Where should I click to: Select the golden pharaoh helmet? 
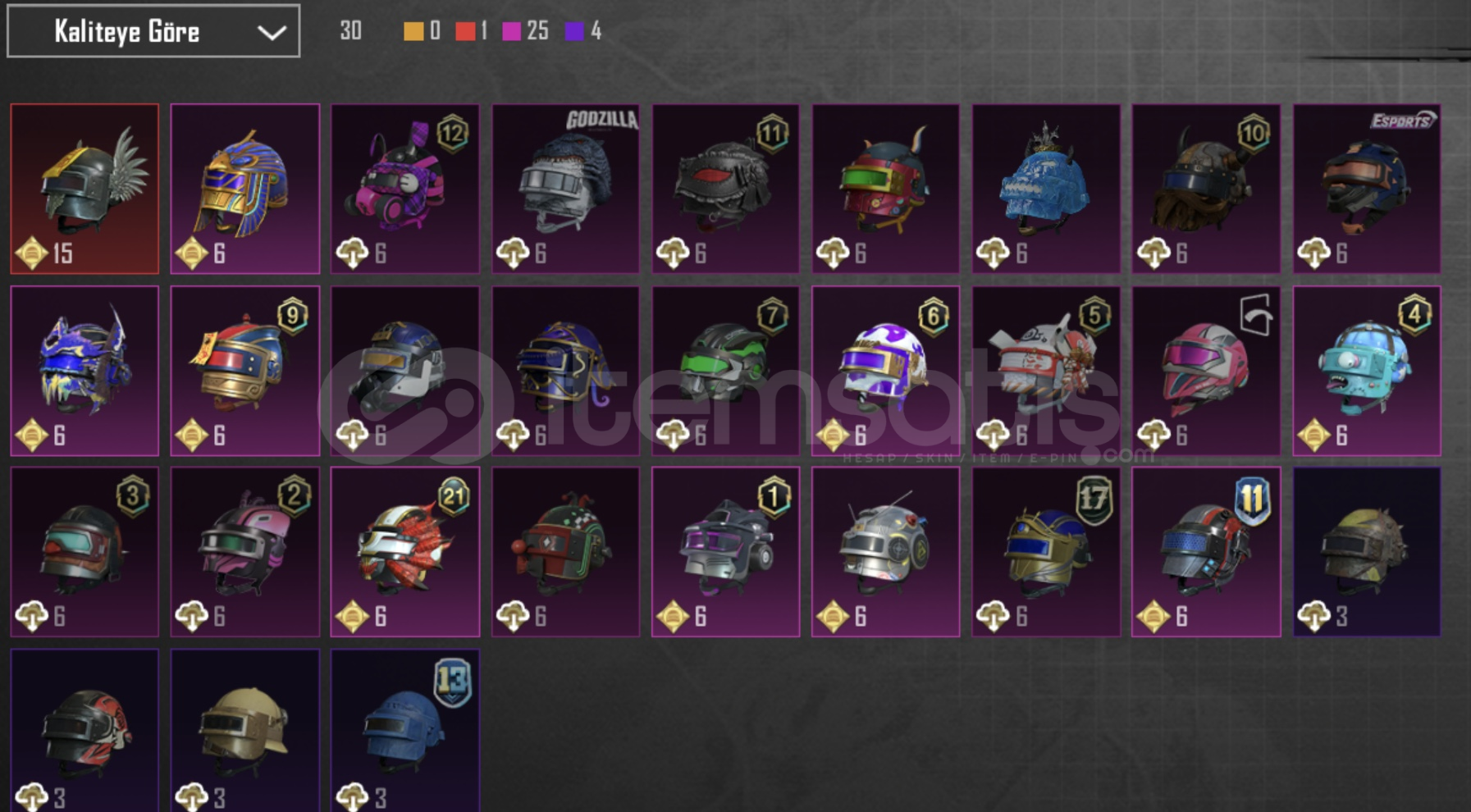pyautogui.click(x=244, y=189)
